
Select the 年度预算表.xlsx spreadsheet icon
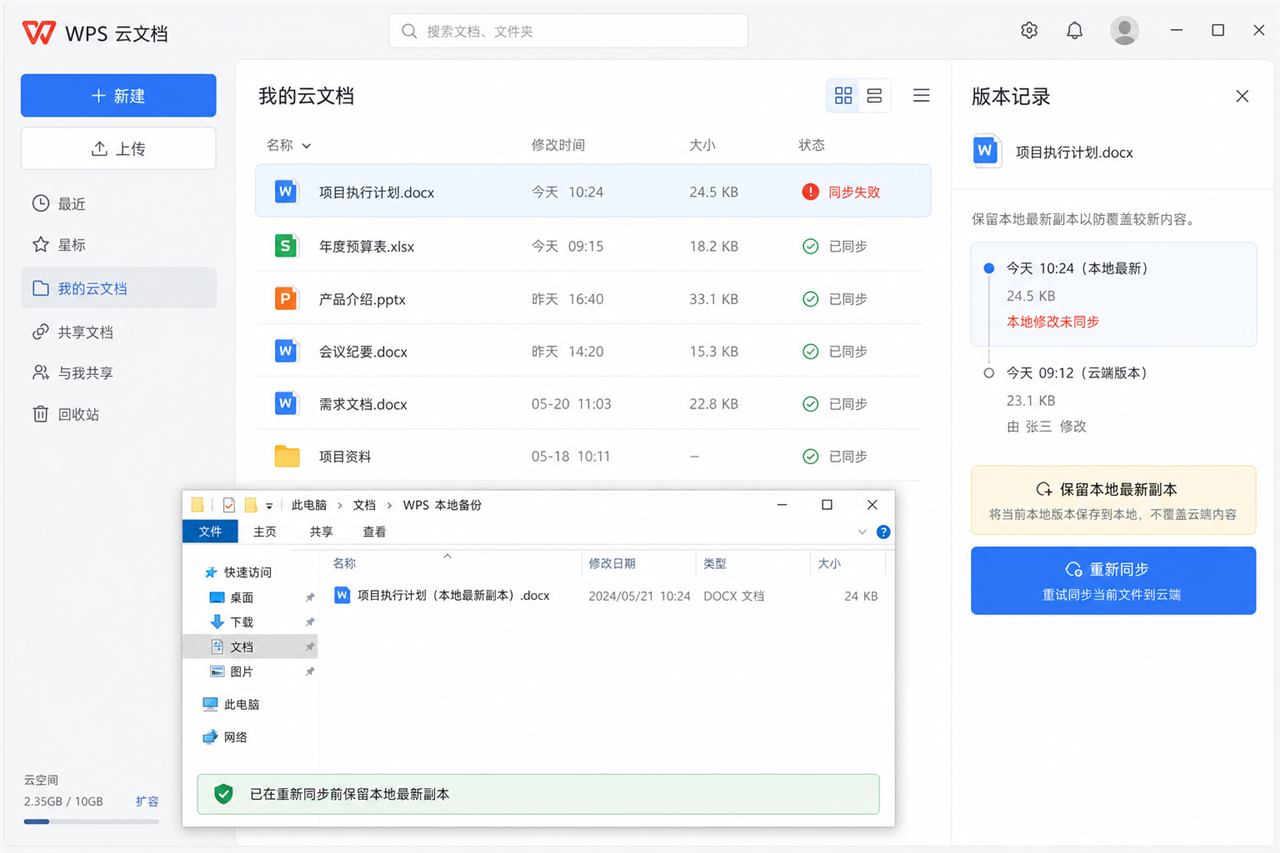[287, 245]
